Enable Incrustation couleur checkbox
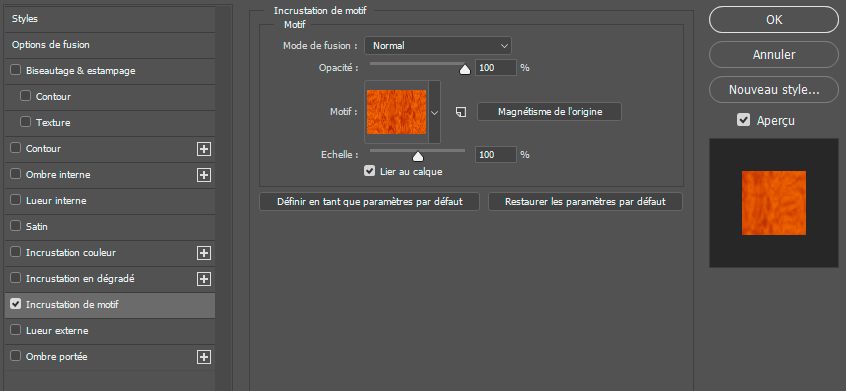 coord(15,252)
